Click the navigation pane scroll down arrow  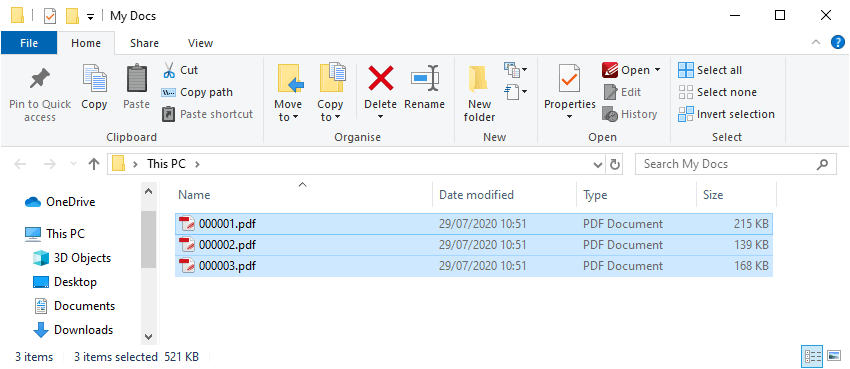click(x=149, y=336)
